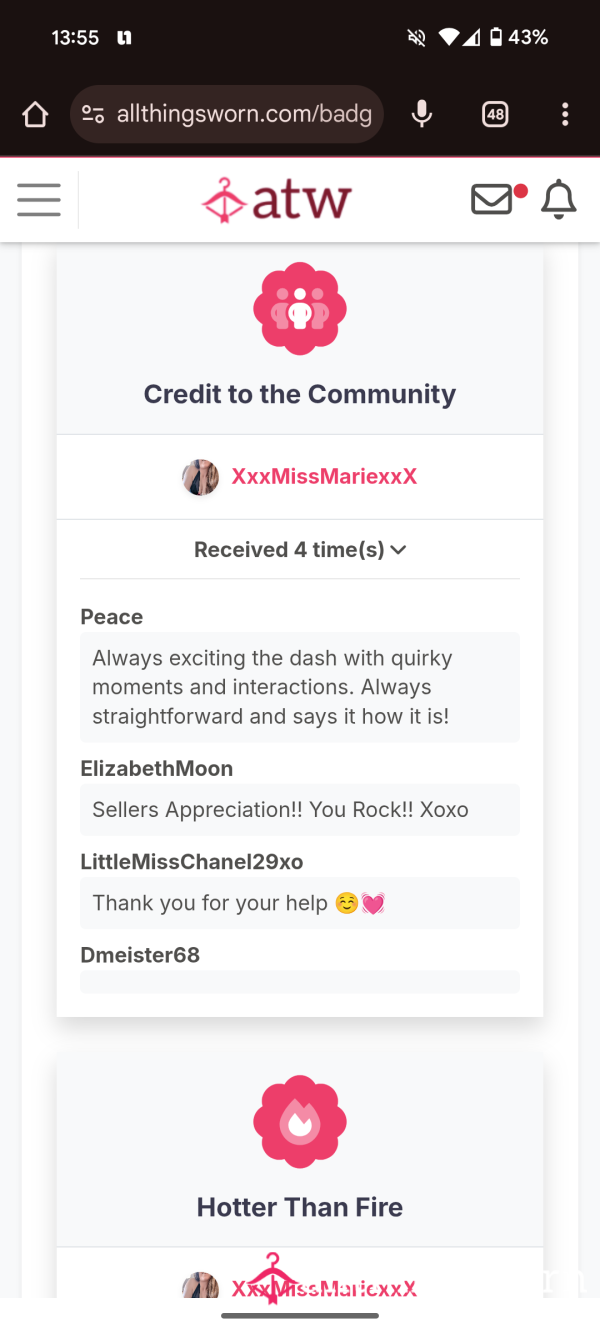Tap the Credit to the Community heading
The image size is (600, 1333).
tap(300, 394)
